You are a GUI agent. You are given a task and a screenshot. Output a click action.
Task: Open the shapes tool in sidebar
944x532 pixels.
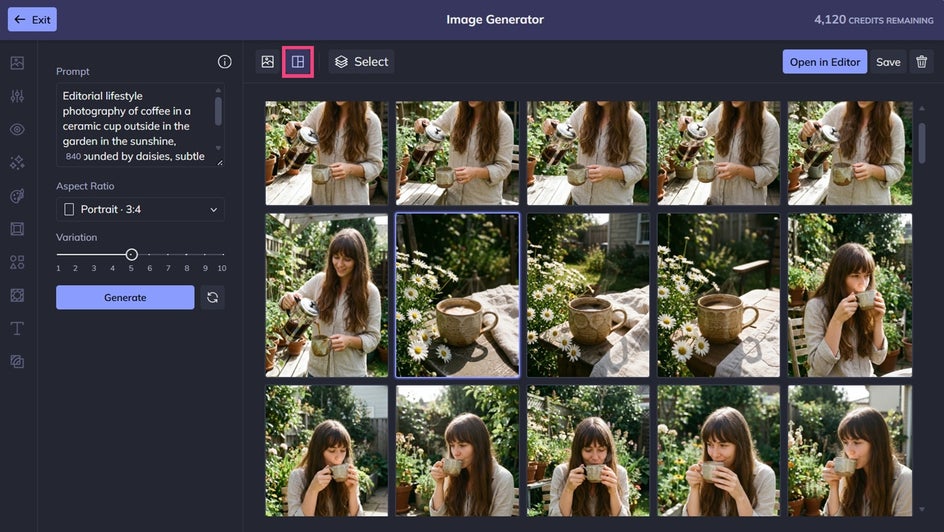17,262
